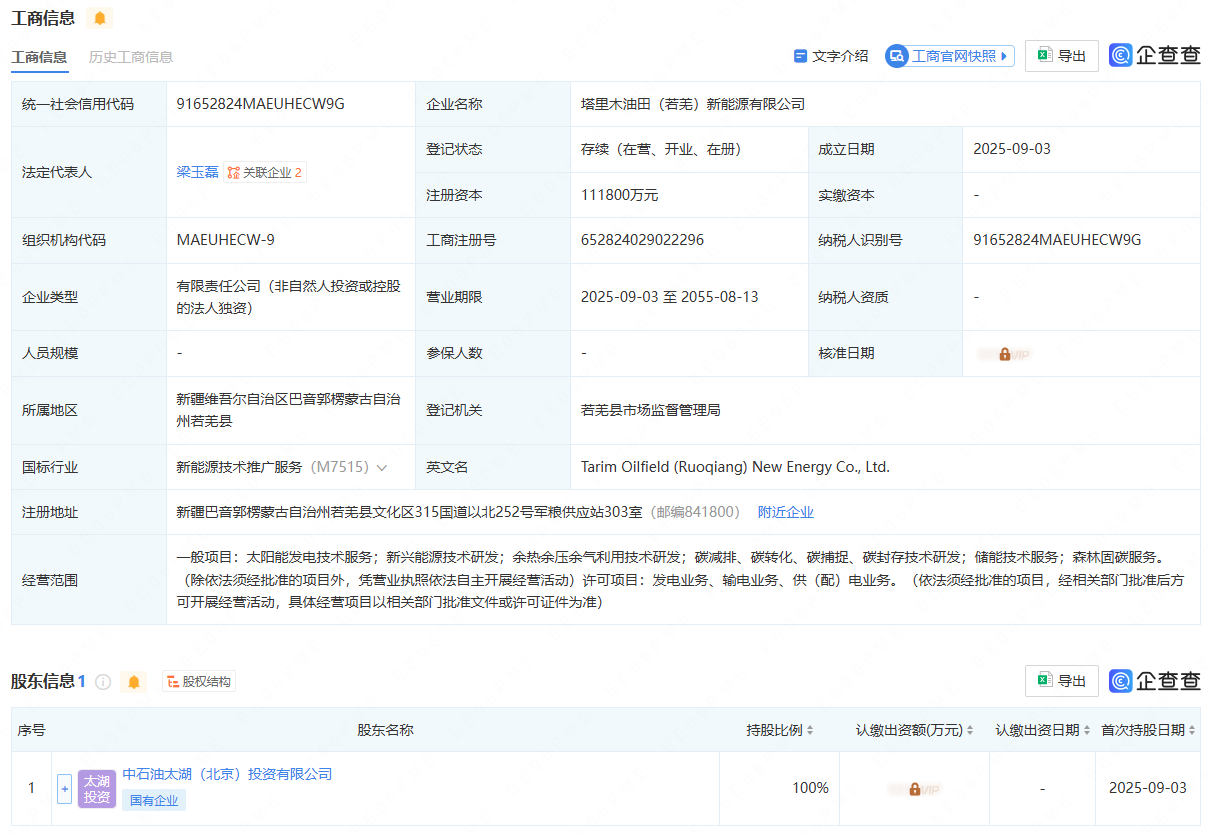
Task: Click the info icon beside 股东信息
Action: tap(103, 682)
